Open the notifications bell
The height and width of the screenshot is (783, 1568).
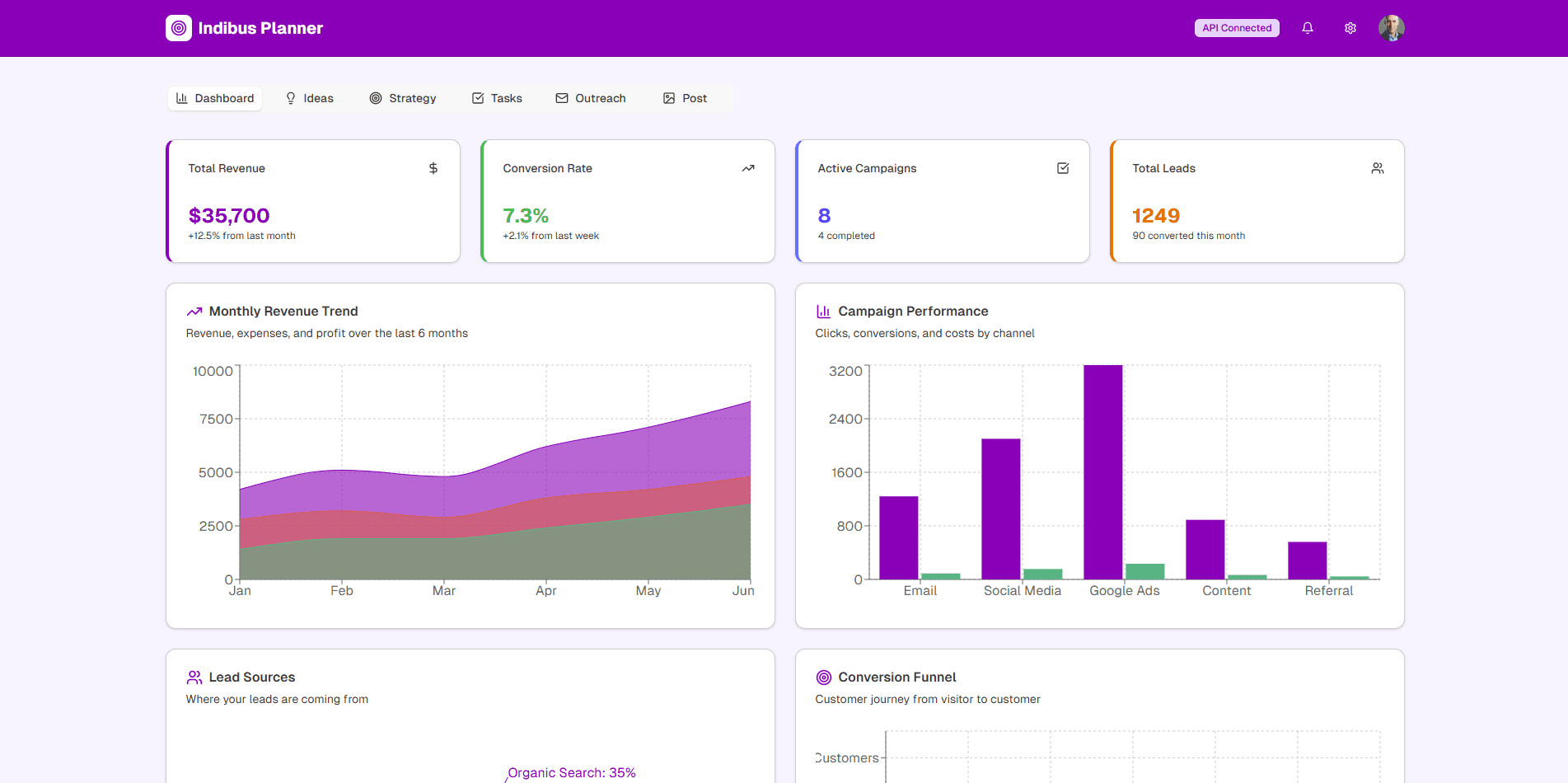pyautogui.click(x=1307, y=28)
